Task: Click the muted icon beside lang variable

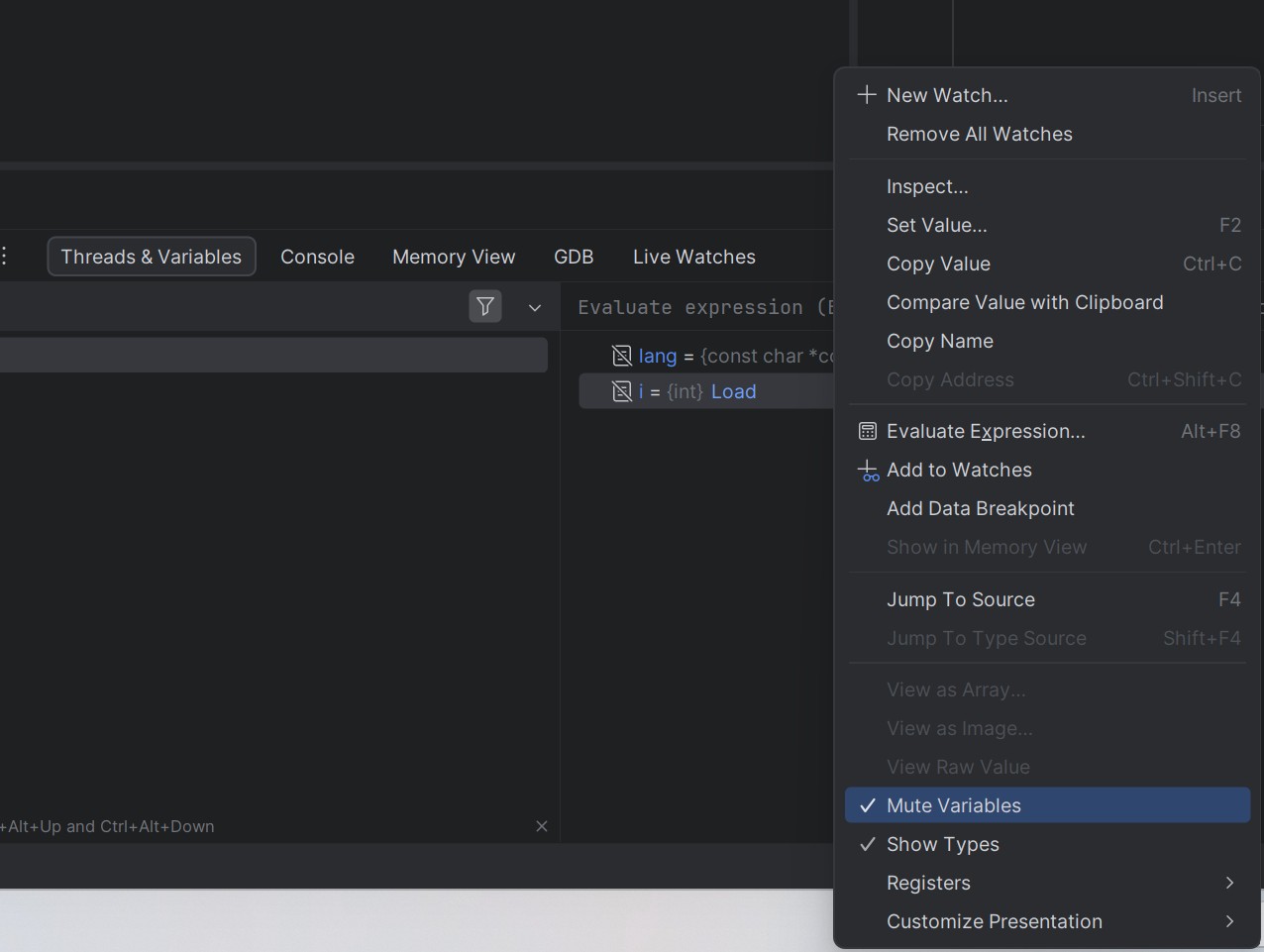Action: click(622, 356)
